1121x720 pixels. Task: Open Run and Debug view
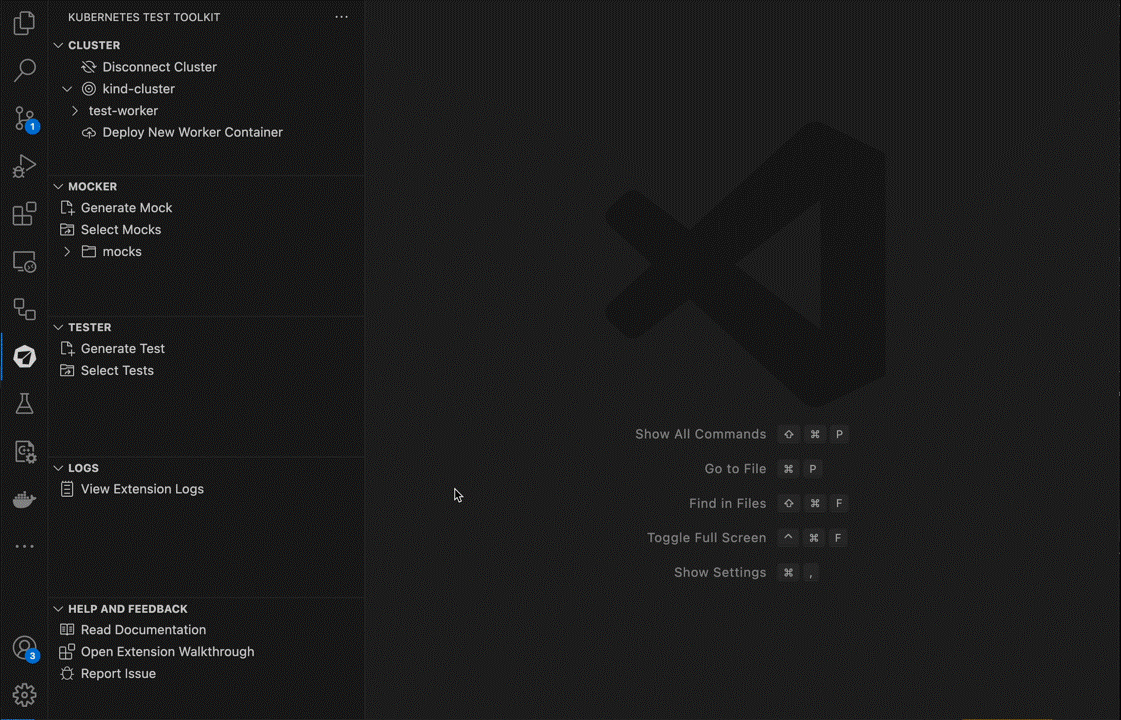tap(24, 167)
